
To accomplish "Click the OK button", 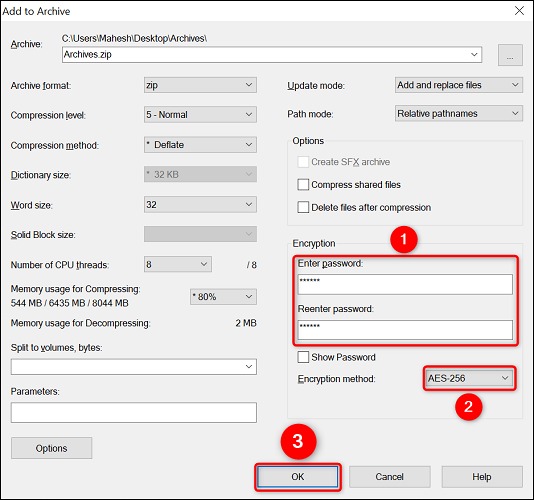I will (298, 476).
